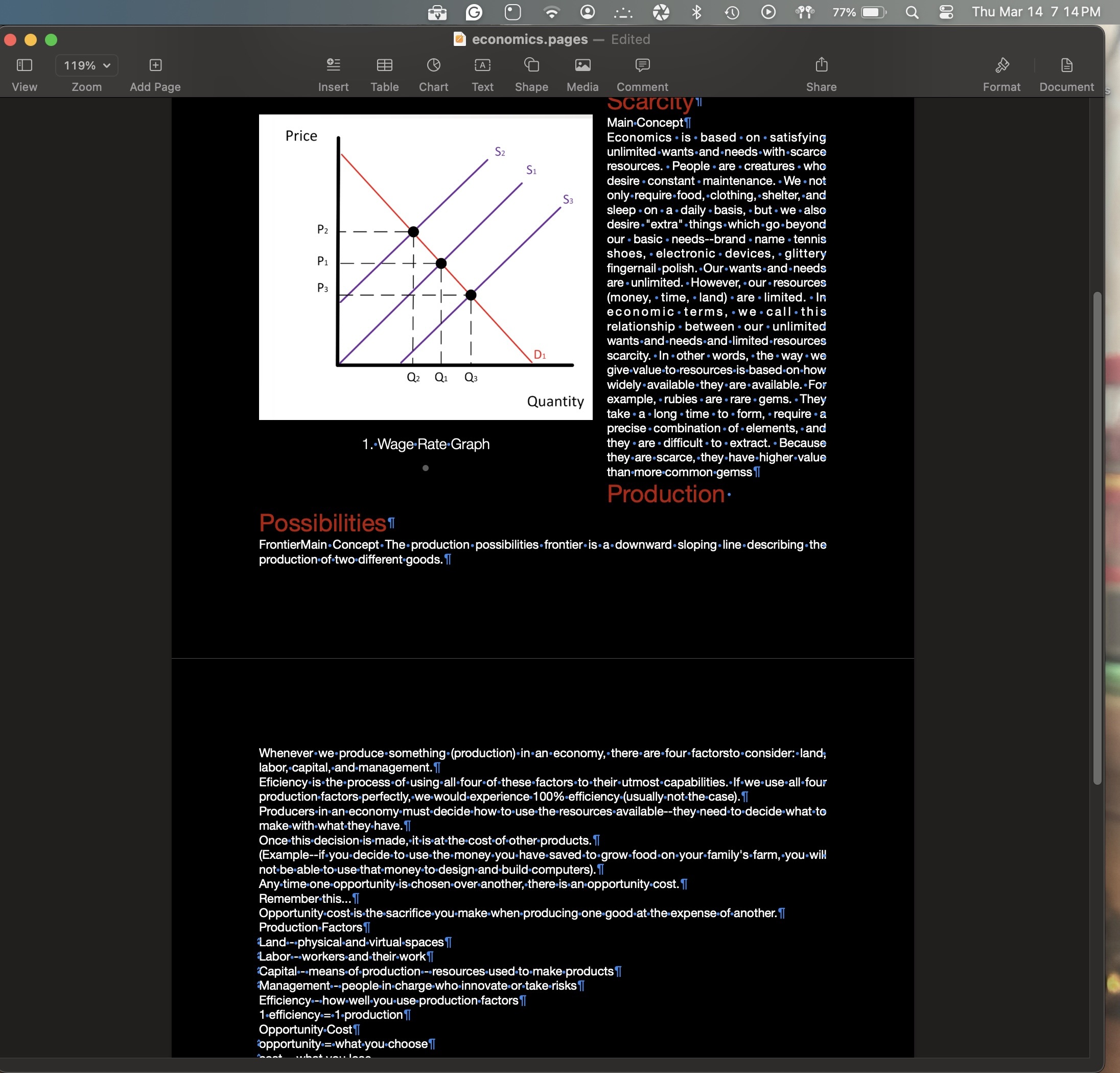This screenshot has width=1120, height=1073.
Task: Open the Media browser icon
Action: pos(582,65)
